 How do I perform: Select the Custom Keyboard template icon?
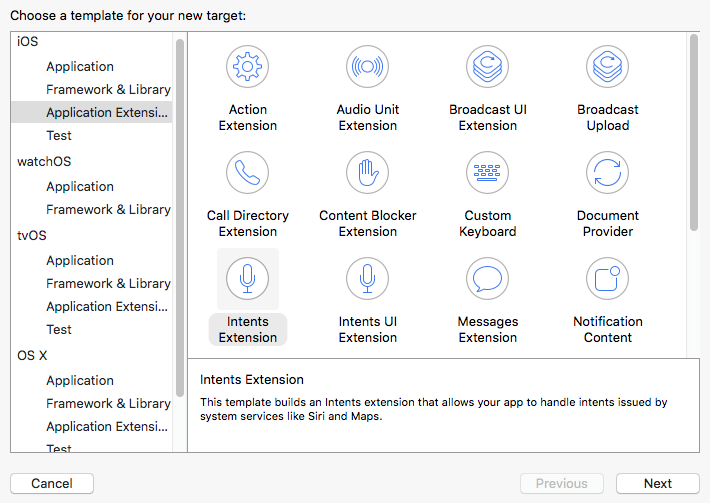coord(487,172)
